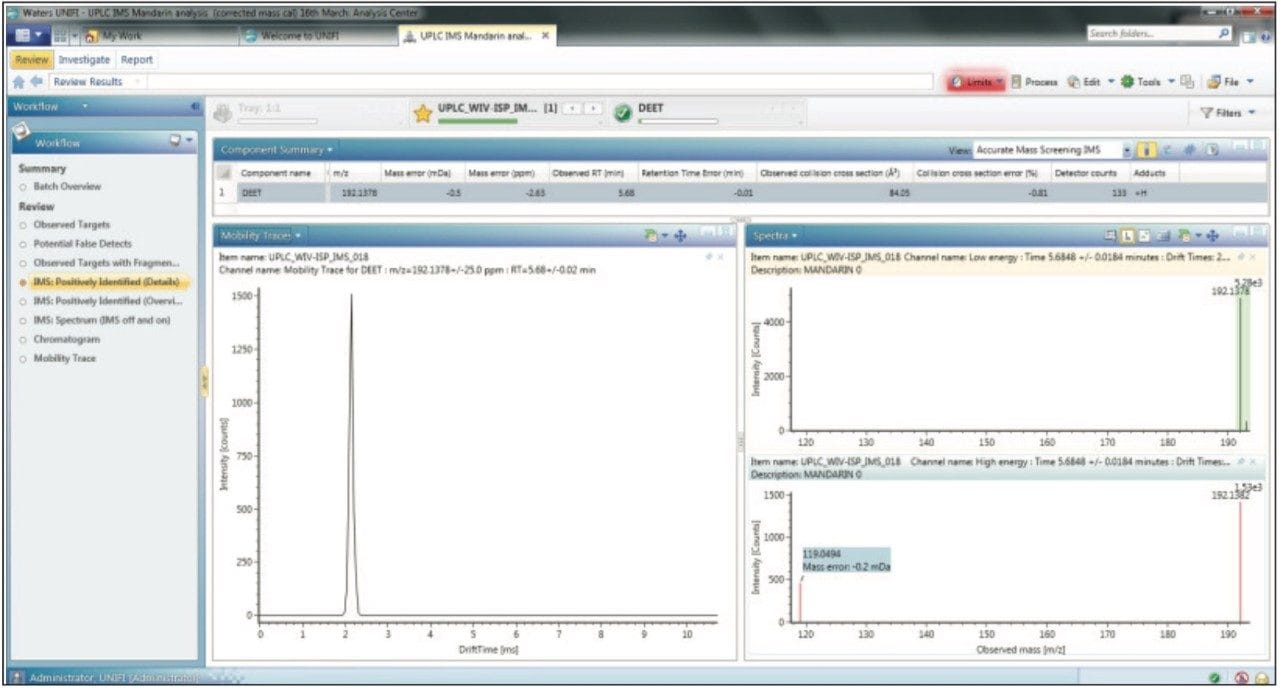
Task: Click the search magnifier in Search folders
Action: tap(1224, 34)
